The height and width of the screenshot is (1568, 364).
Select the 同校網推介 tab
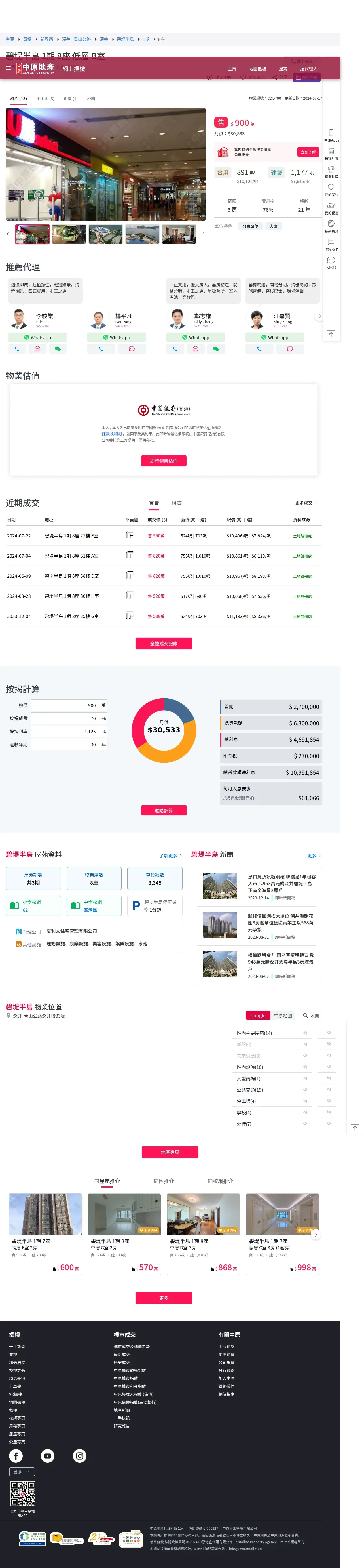click(x=221, y=1181)
